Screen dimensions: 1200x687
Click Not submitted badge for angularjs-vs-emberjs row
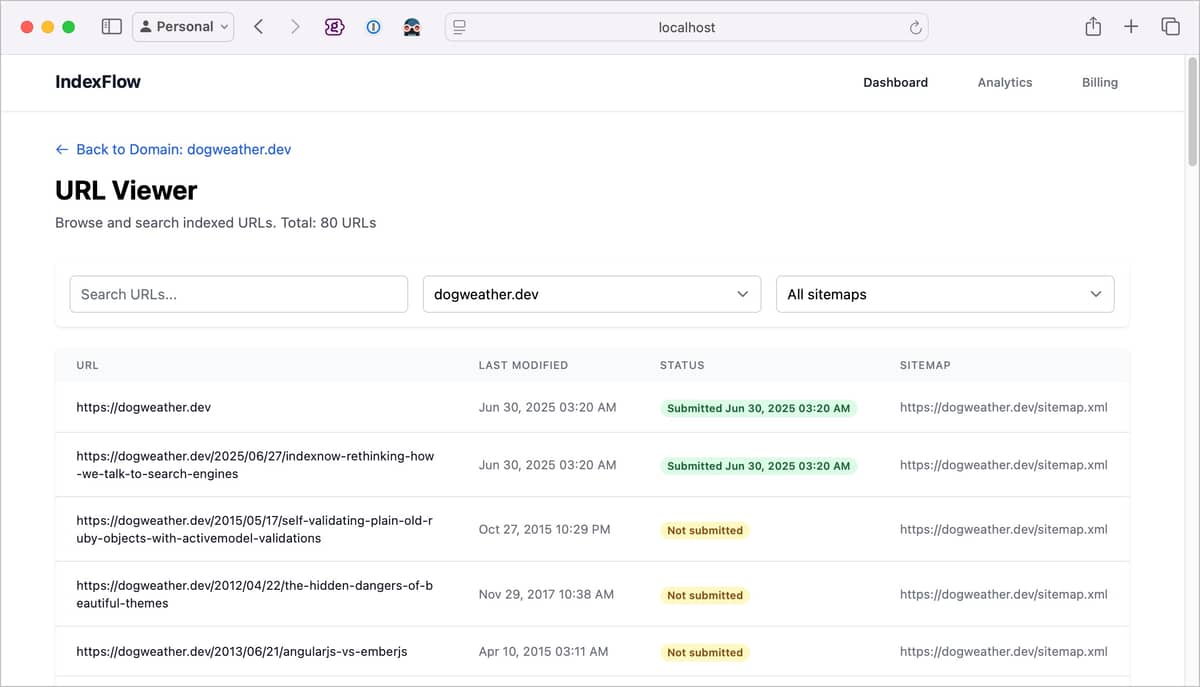click(705, 652)
